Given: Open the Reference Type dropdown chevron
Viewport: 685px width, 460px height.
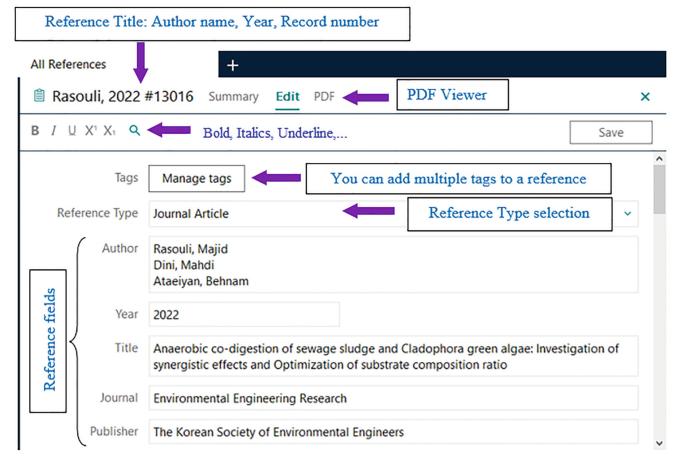Looking at the screenshot, I should (628, 213).
